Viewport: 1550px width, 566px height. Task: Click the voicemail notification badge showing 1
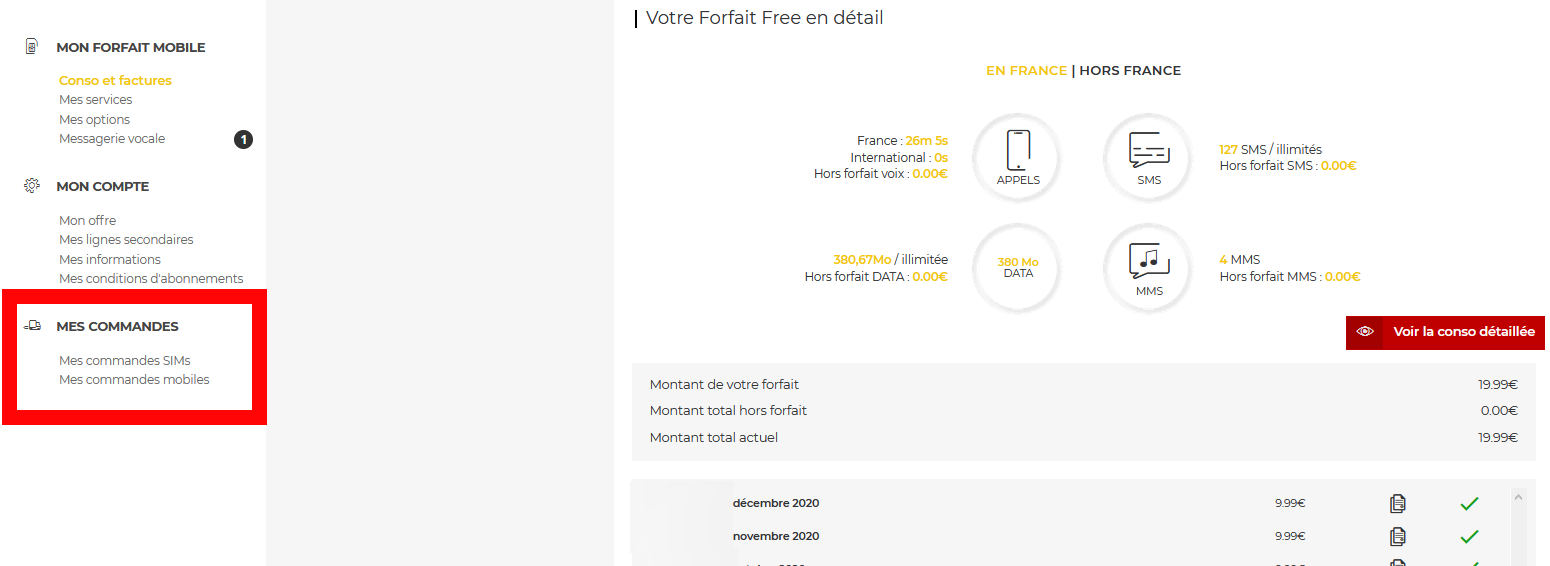click(x=243, y=139)
